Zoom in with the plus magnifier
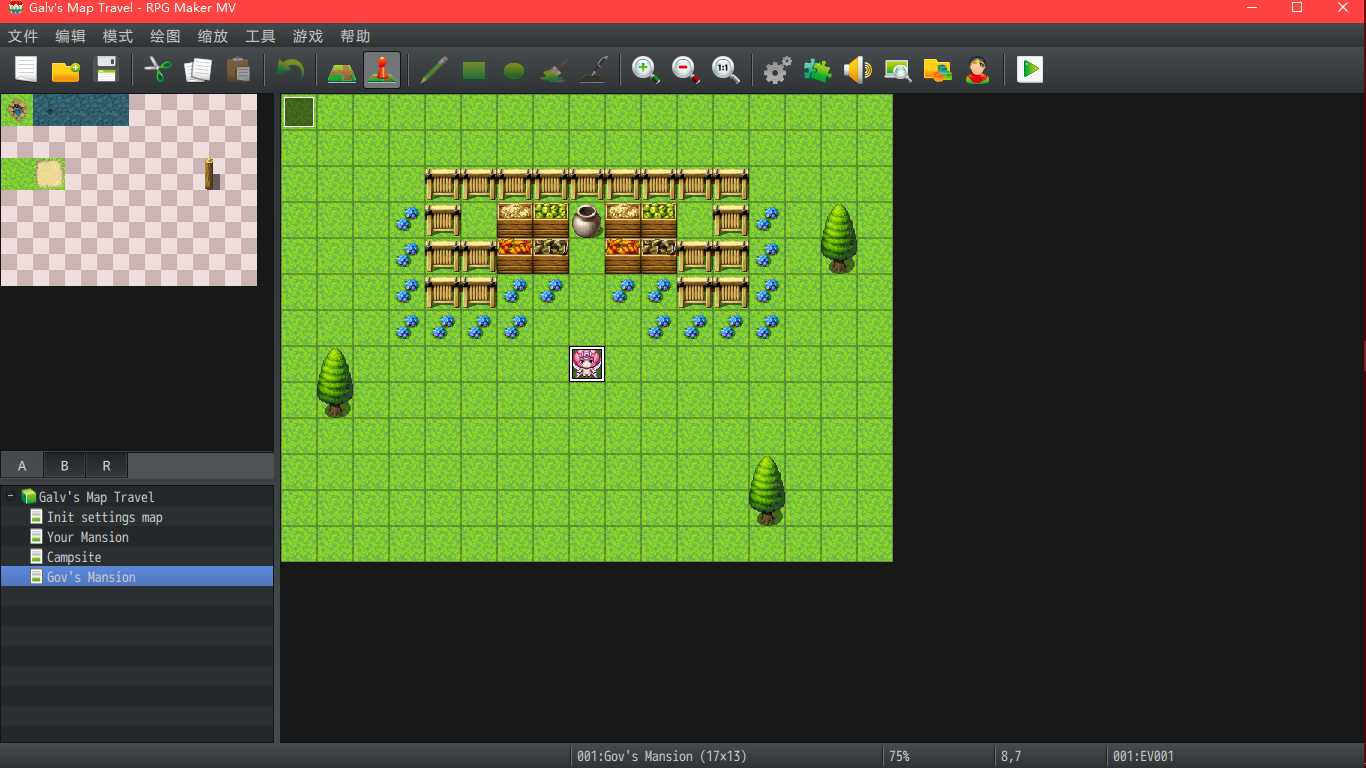The height and width of the screenshot is (768, 1366). click(x=646, y=70)
